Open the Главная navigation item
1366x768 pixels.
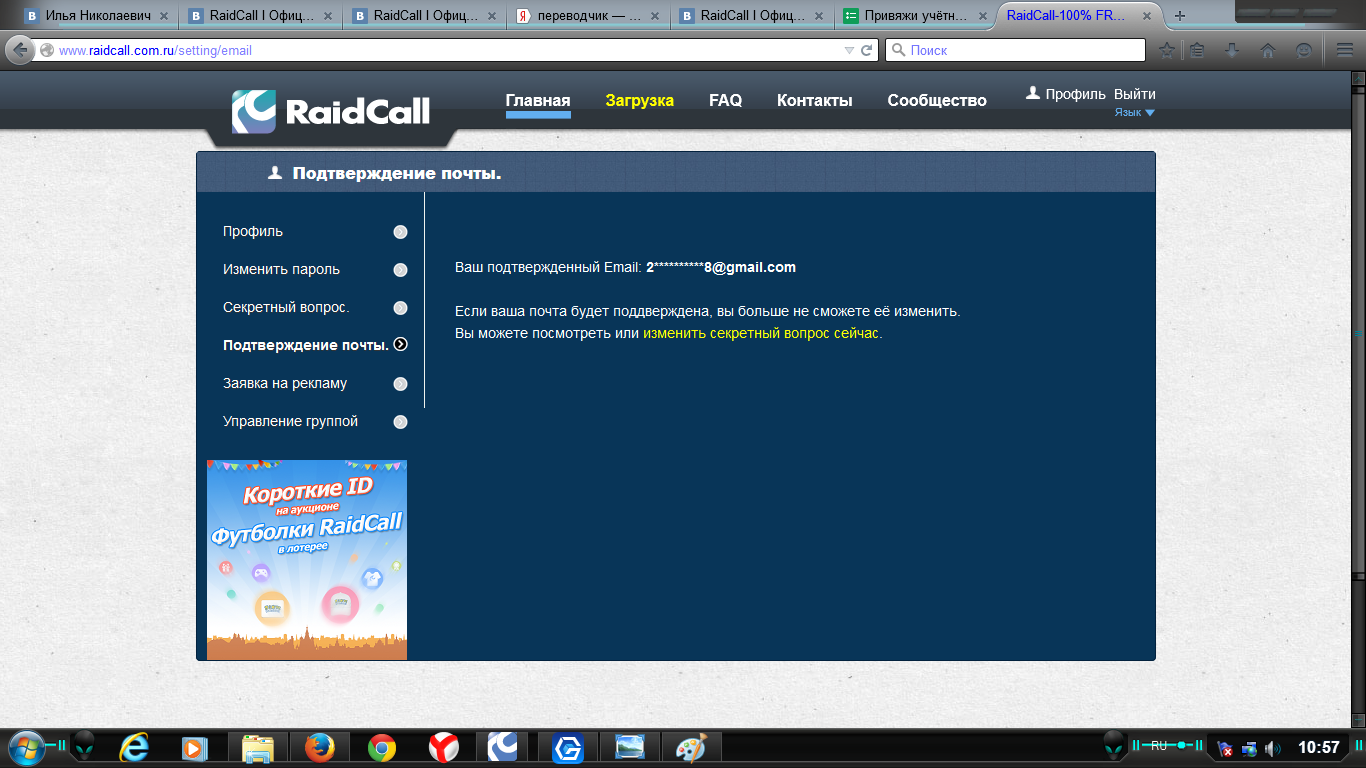point(538,100)
